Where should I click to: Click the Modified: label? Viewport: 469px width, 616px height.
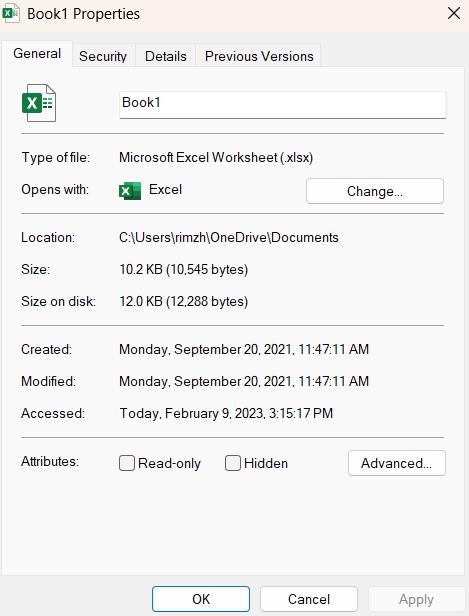pyautogui.click(x=48, y=381)
